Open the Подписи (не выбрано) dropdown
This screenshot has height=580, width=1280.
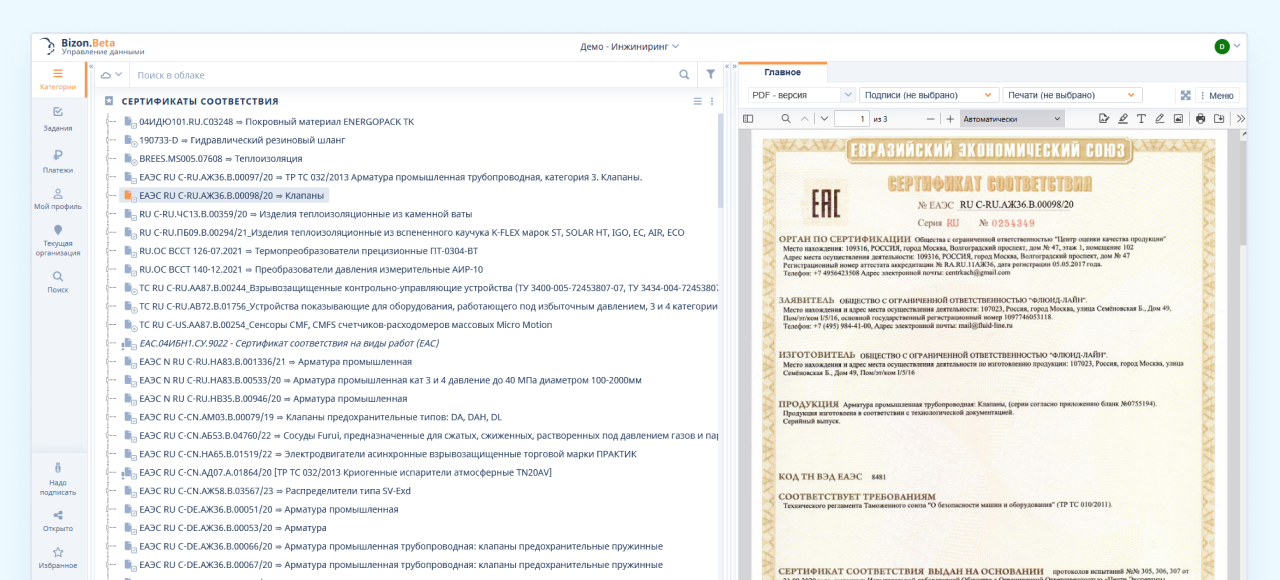[929, 95]
